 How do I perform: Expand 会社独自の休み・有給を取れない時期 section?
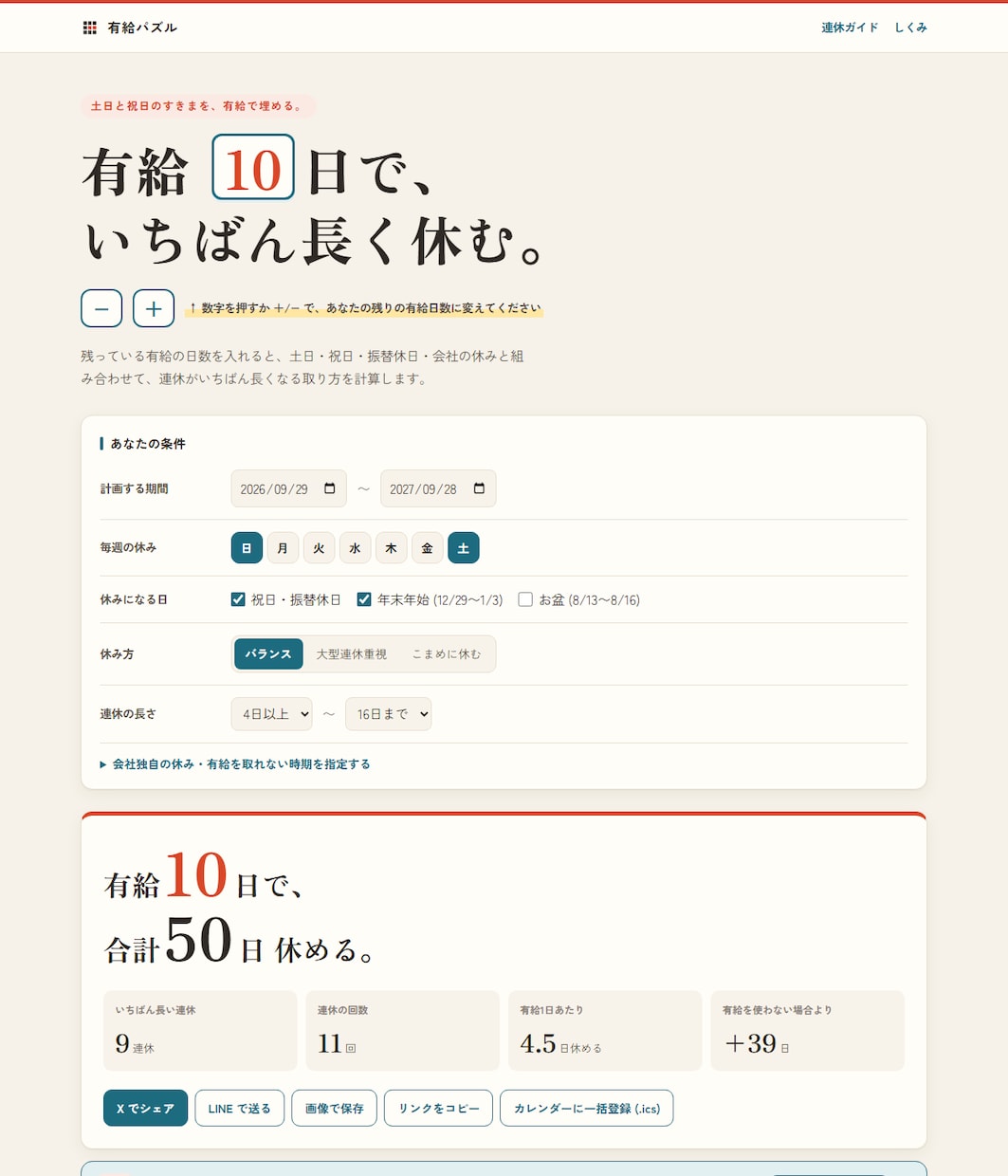[x=235, y=764]
